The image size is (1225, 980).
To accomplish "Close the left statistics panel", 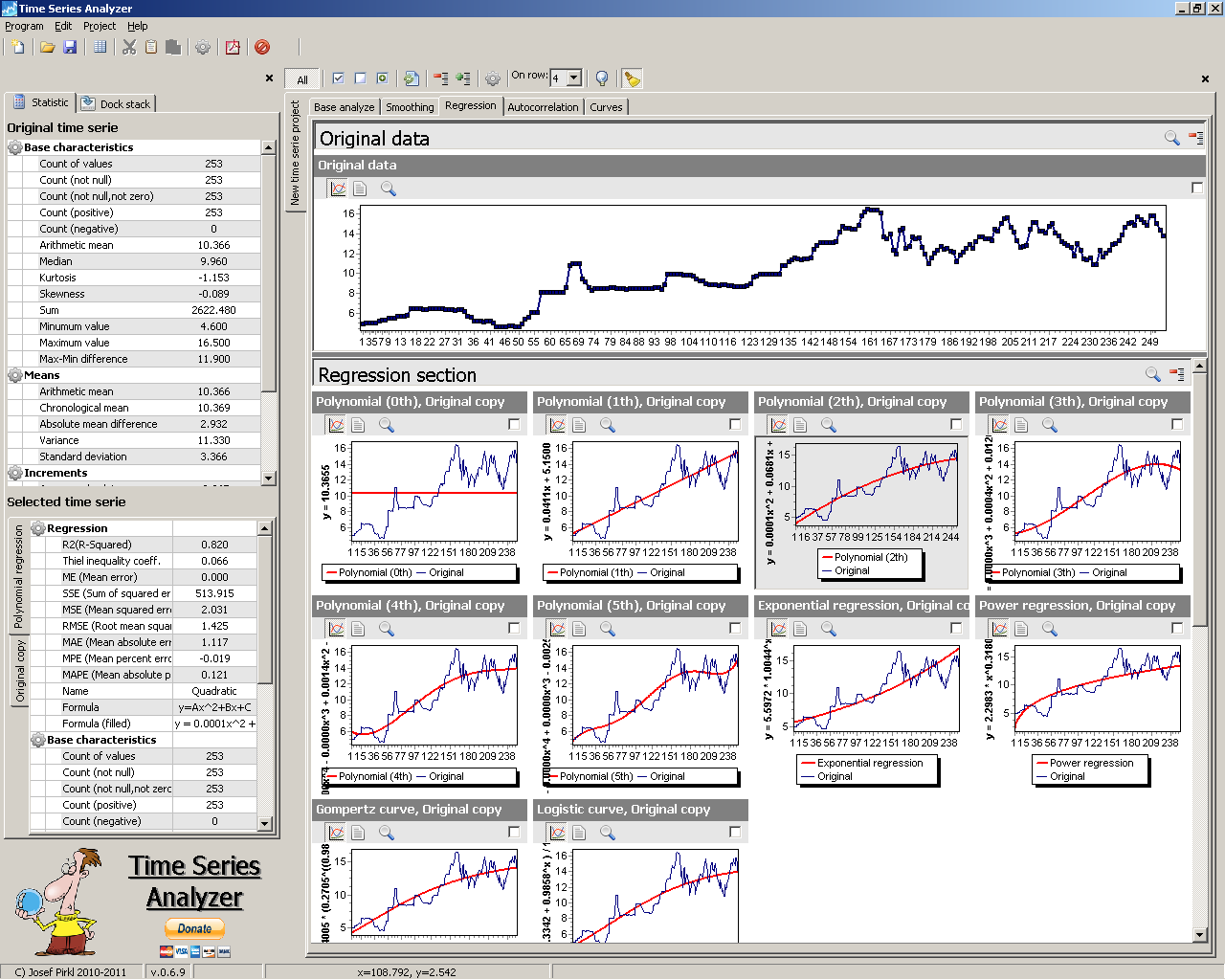I will pos(269,78).
